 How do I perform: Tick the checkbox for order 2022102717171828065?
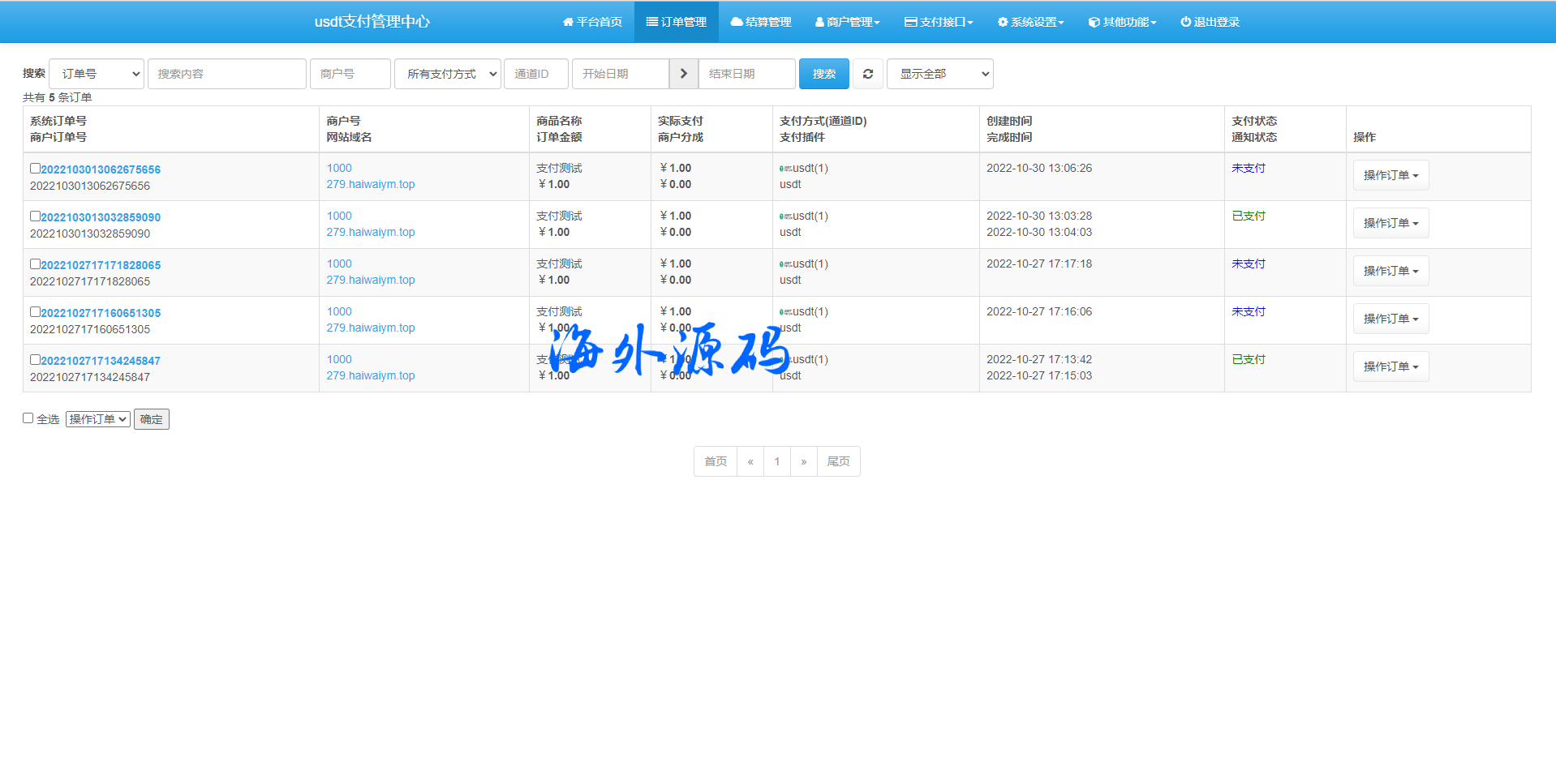point(35,264)
